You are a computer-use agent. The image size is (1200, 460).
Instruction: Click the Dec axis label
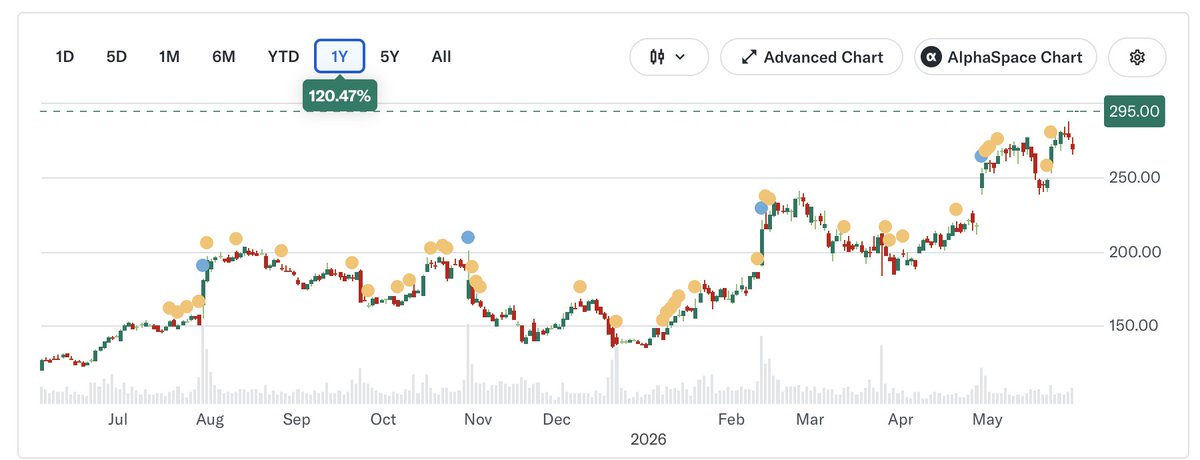[x=557, y=420]
